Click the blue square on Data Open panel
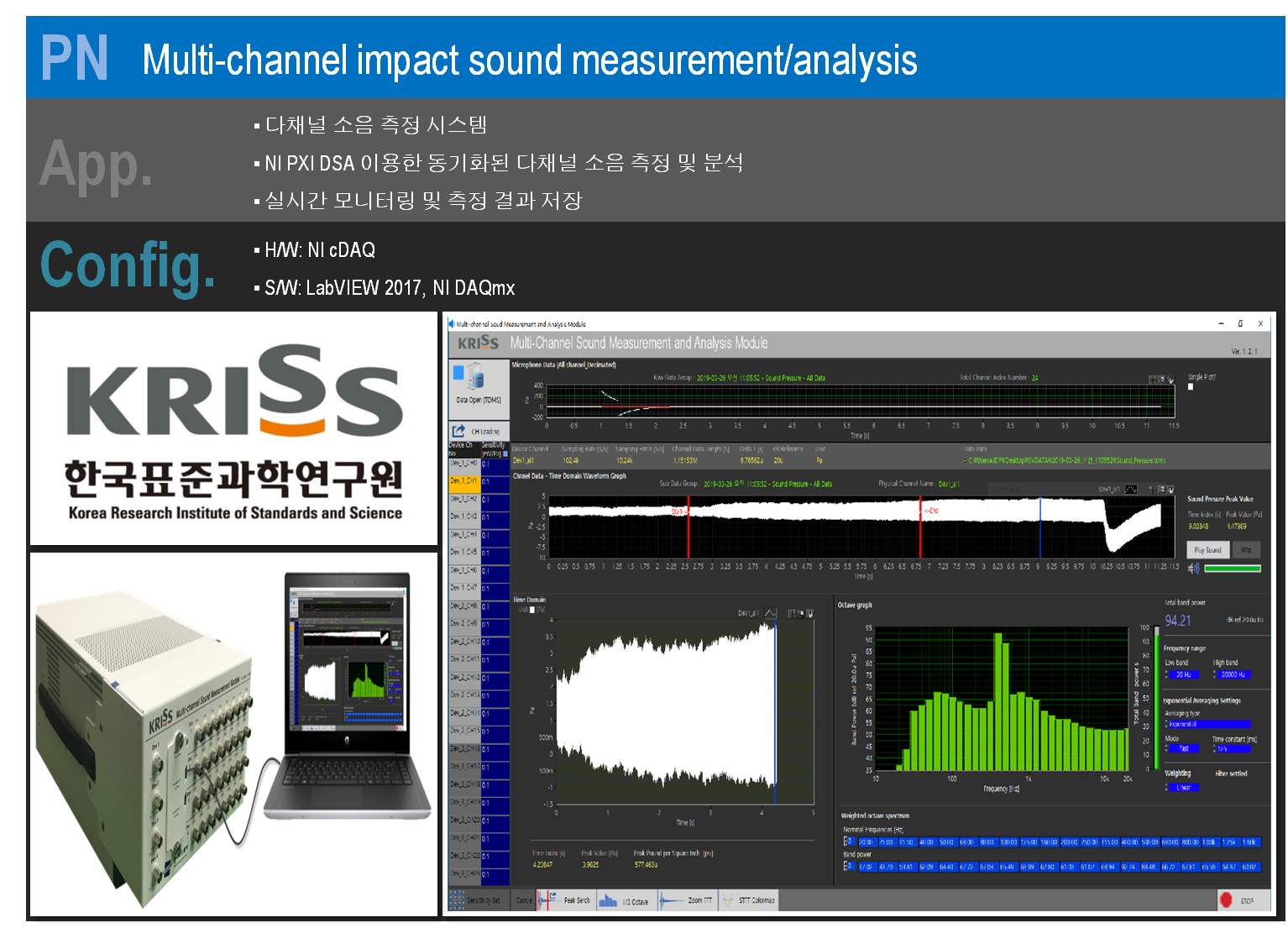This screenshot has width=1288, height=928. click(458, 372)
